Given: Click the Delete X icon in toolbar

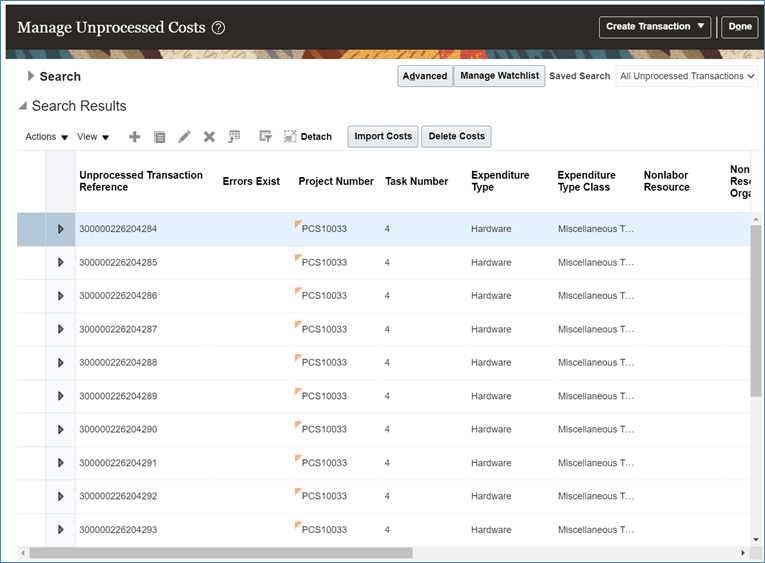Looking at the screenshot, I should [x=209, y=137].
